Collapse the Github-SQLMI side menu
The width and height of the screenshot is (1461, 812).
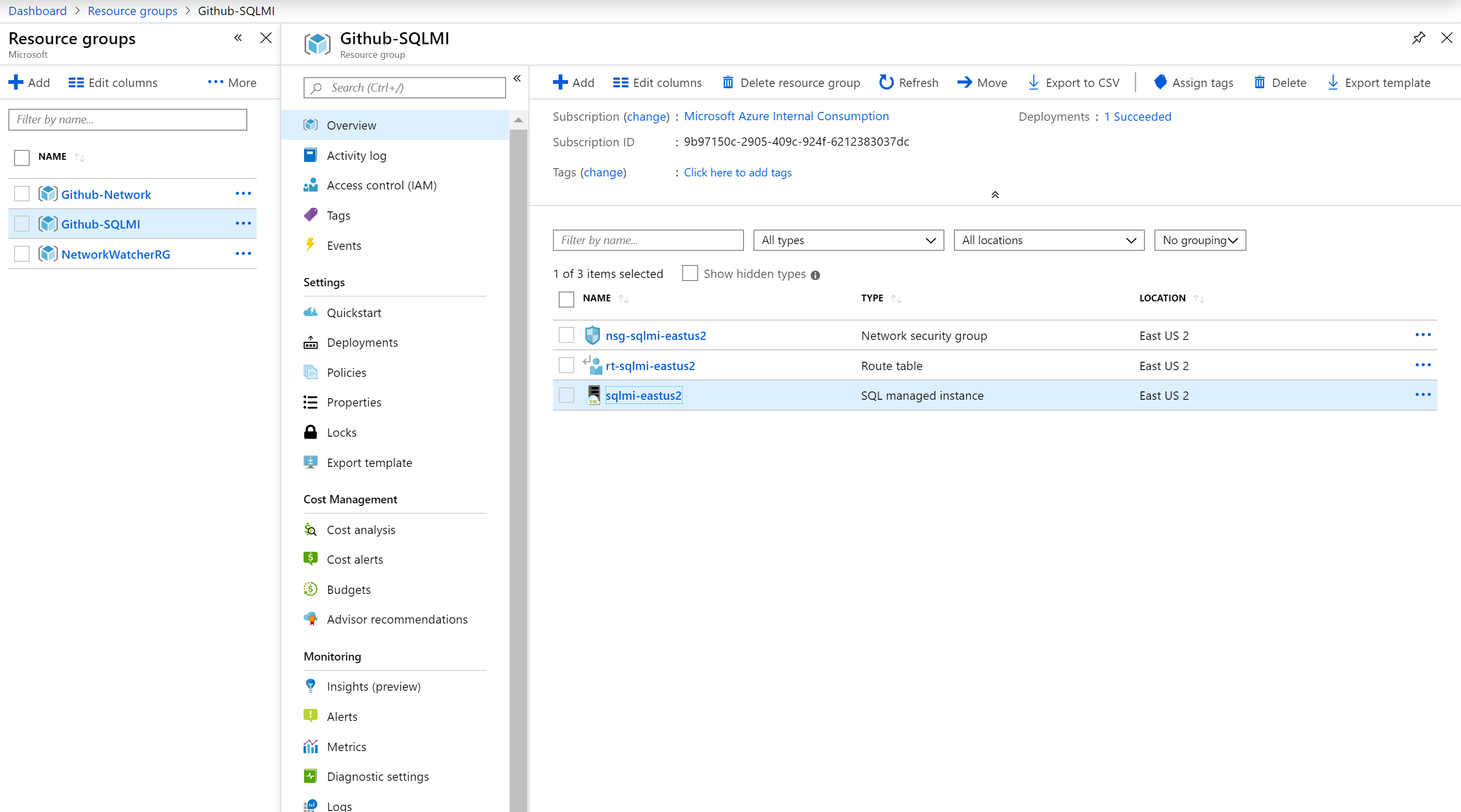pos(517,78)
